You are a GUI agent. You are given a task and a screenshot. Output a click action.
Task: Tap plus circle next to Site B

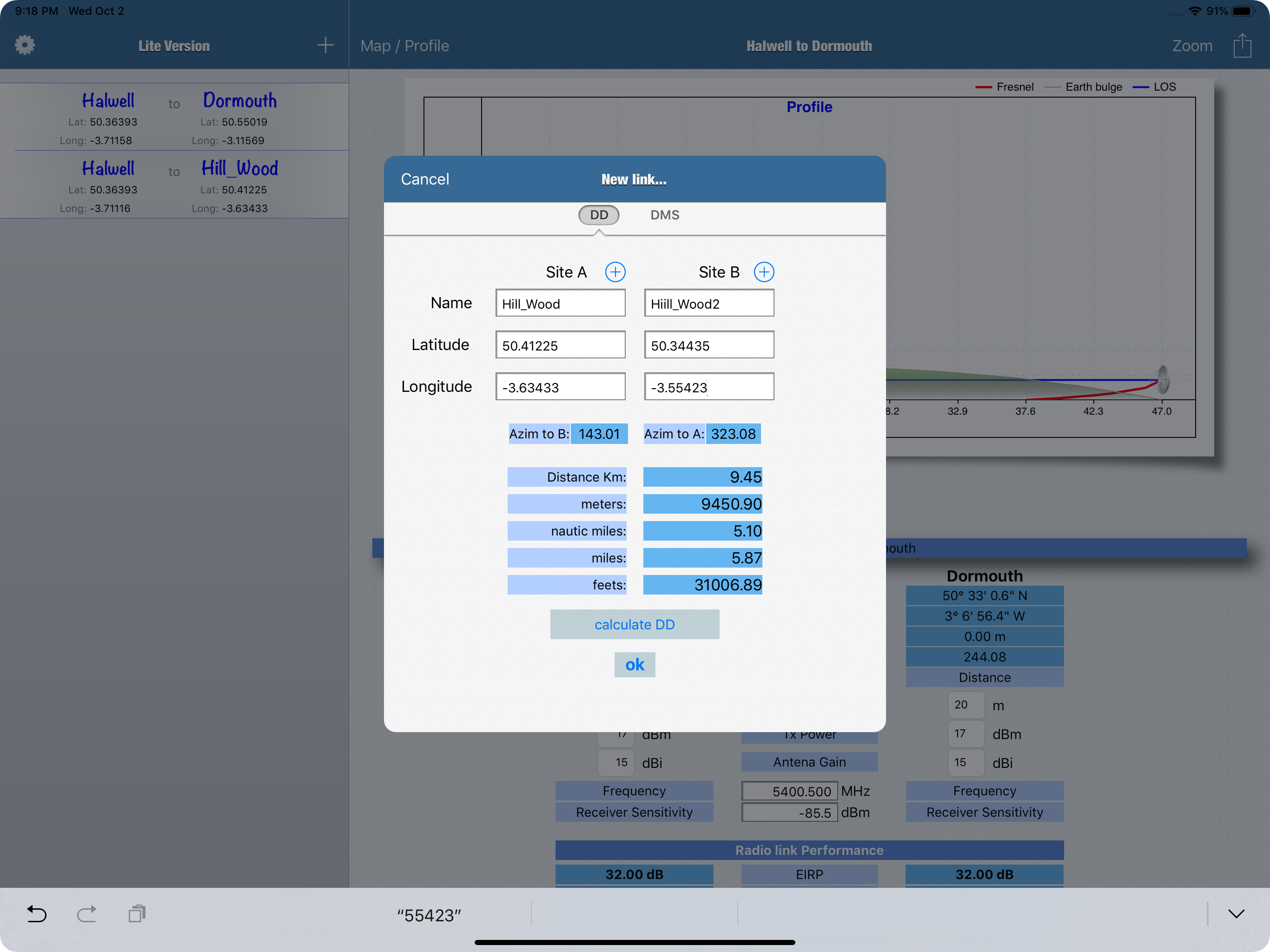[x=764, y=272]
